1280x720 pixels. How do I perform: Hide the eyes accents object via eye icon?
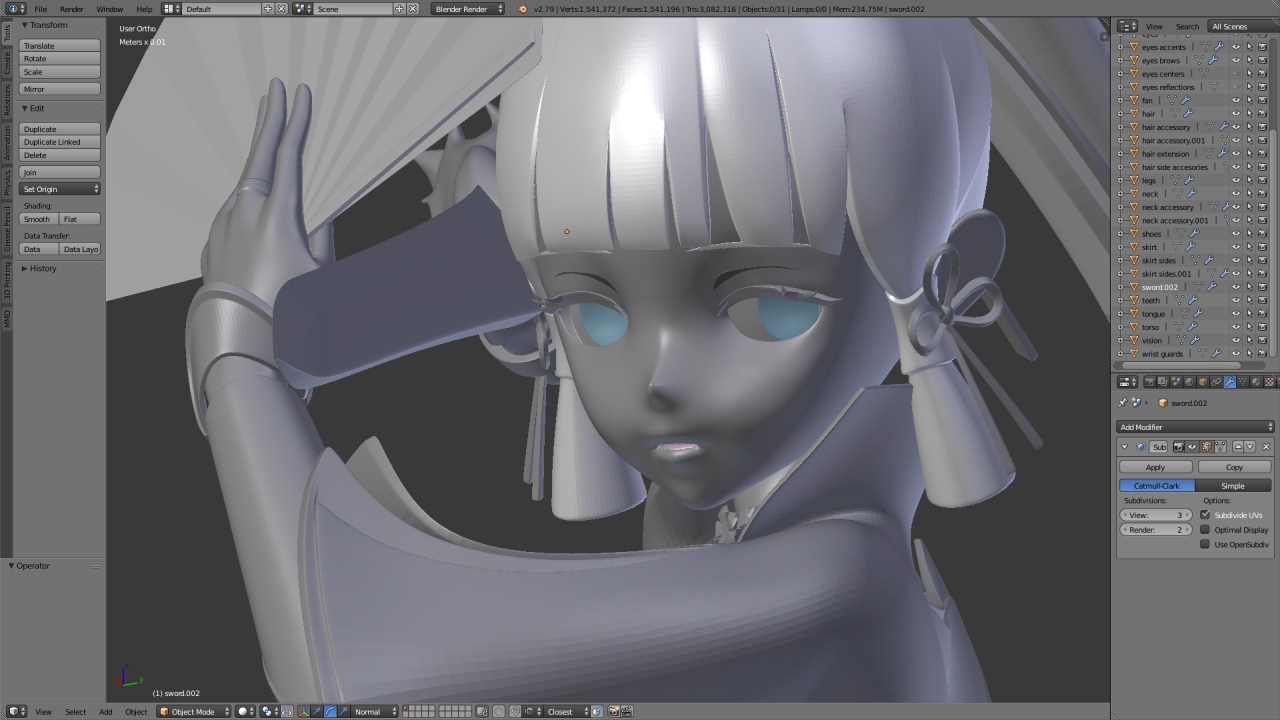[1236, 47]
